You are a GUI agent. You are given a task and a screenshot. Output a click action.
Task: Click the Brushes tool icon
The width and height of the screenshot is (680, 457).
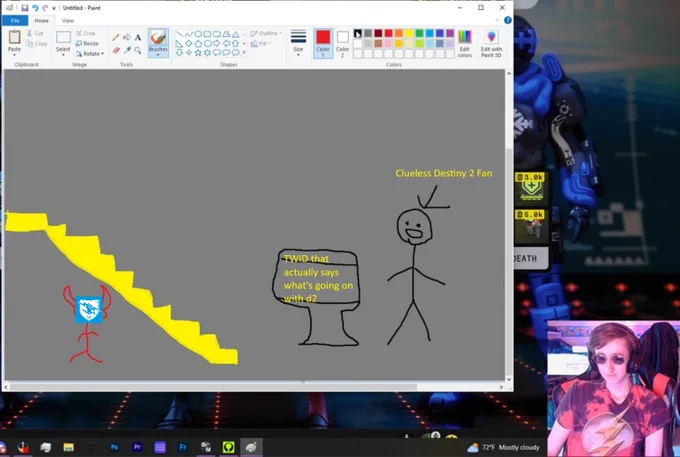click(x=158, y=37)
